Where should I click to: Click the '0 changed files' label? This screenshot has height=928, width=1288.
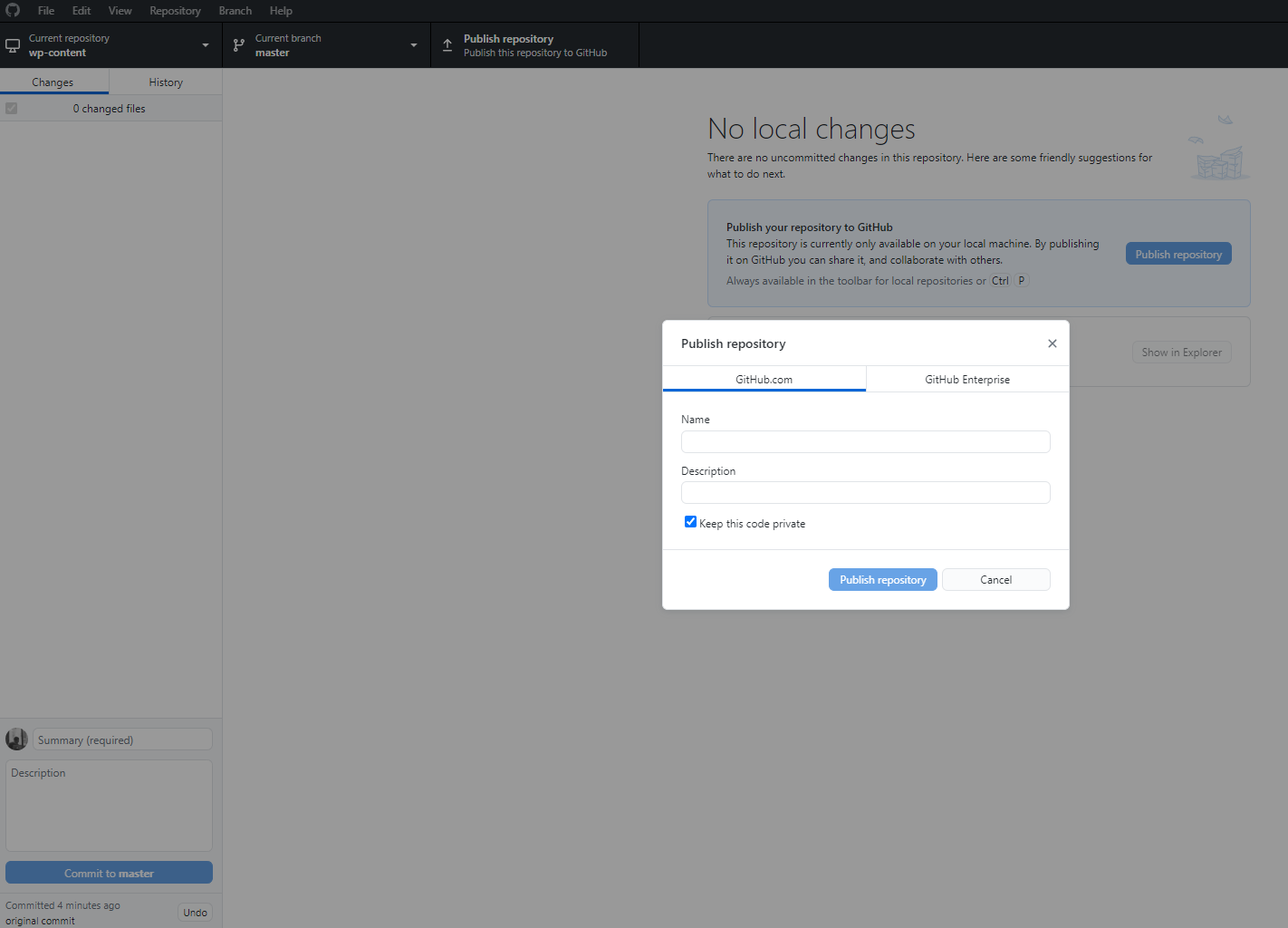click(110, 108)
